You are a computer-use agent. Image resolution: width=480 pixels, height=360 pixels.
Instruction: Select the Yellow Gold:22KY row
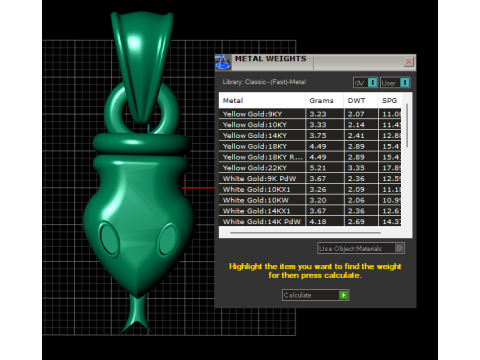[310, 168]
